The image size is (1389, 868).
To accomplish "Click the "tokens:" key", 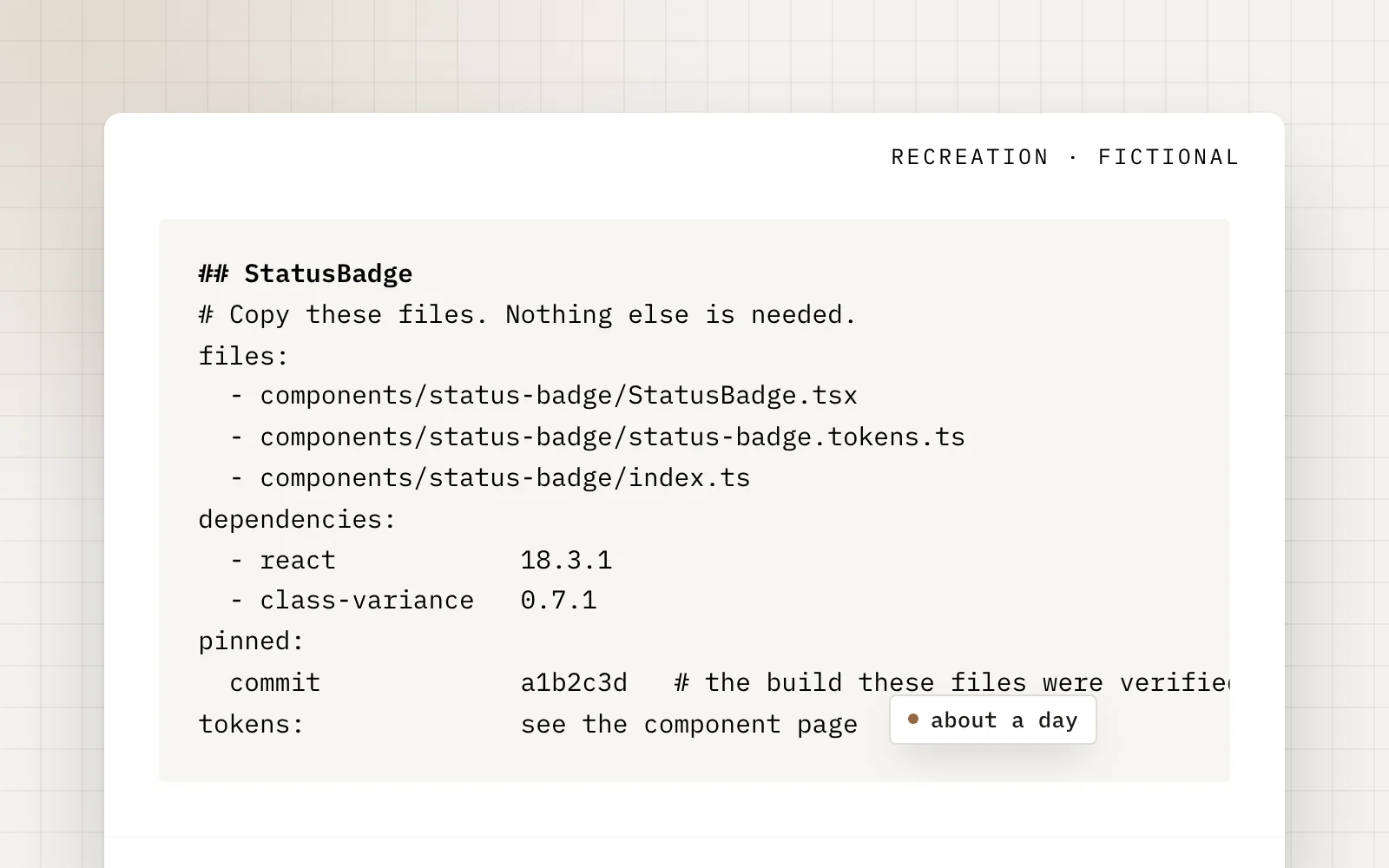I will (251, 724).
